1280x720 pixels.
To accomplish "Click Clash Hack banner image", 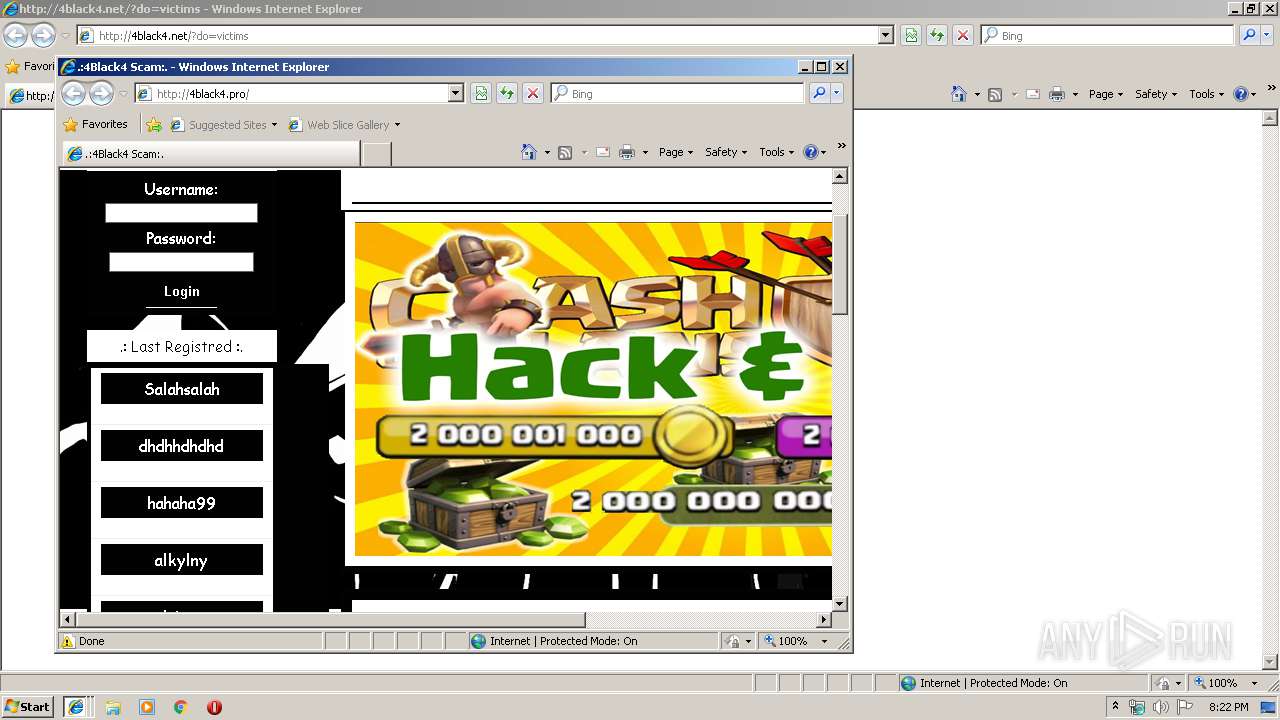I will [593, 389].
